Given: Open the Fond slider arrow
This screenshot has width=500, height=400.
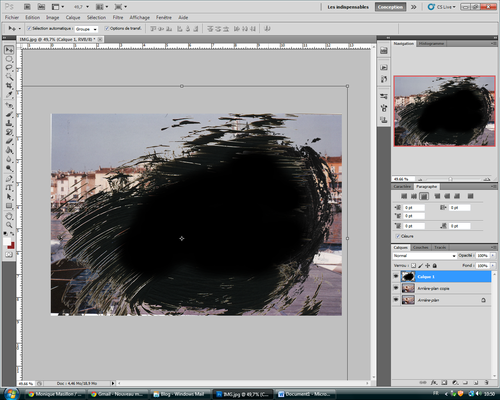Looking at the screenshot, I should tap(493, 266).
